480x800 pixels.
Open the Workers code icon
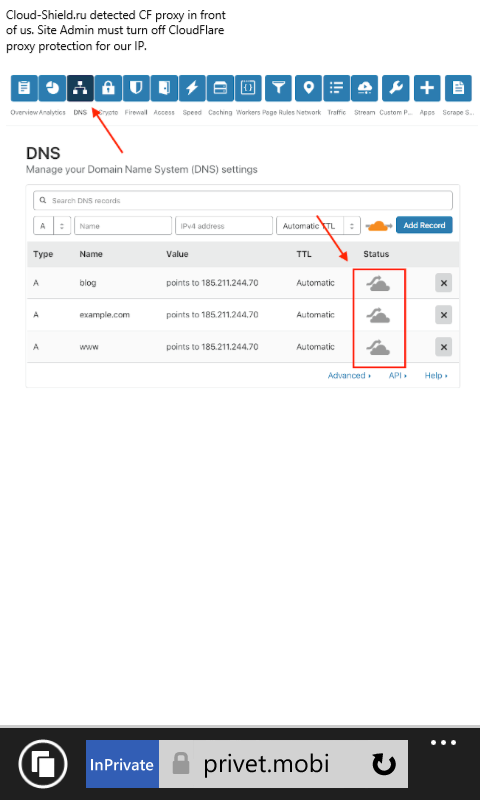pyautogui.click(x=248, y=88)
